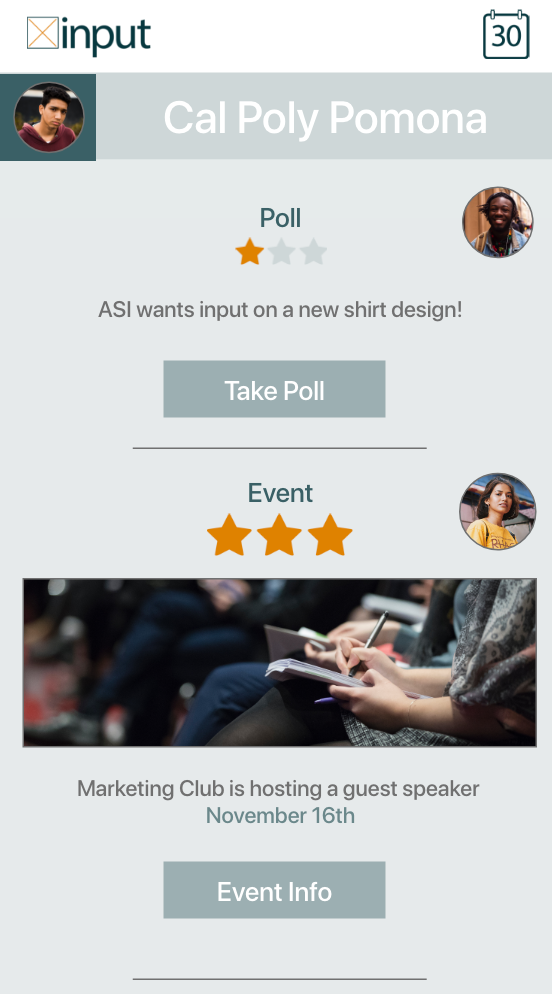Tap the Cal Poly Pomona header
The height and width of the screenshot is (994, 552).
(x=324, y=117)
